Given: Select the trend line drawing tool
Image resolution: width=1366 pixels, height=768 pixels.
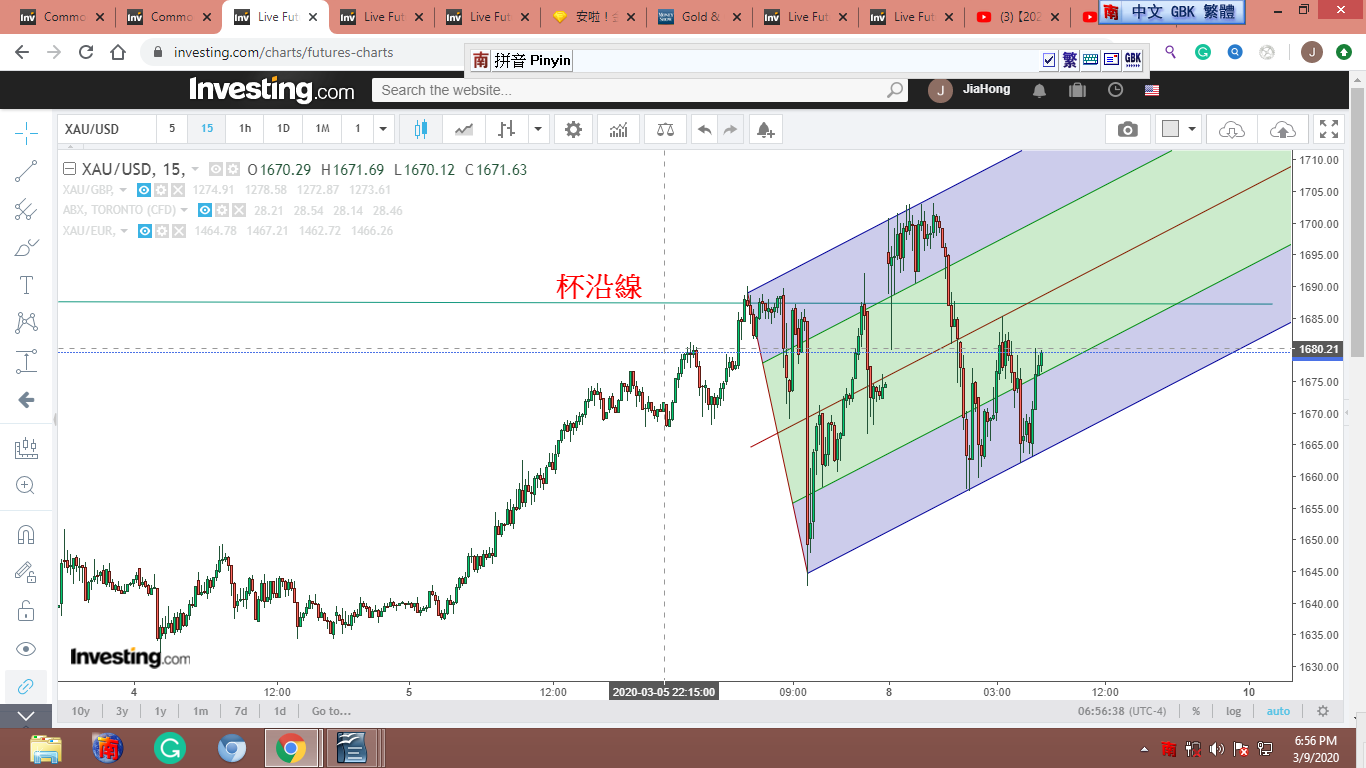Looking at the screenshot, I should click(x=27, y=171).
